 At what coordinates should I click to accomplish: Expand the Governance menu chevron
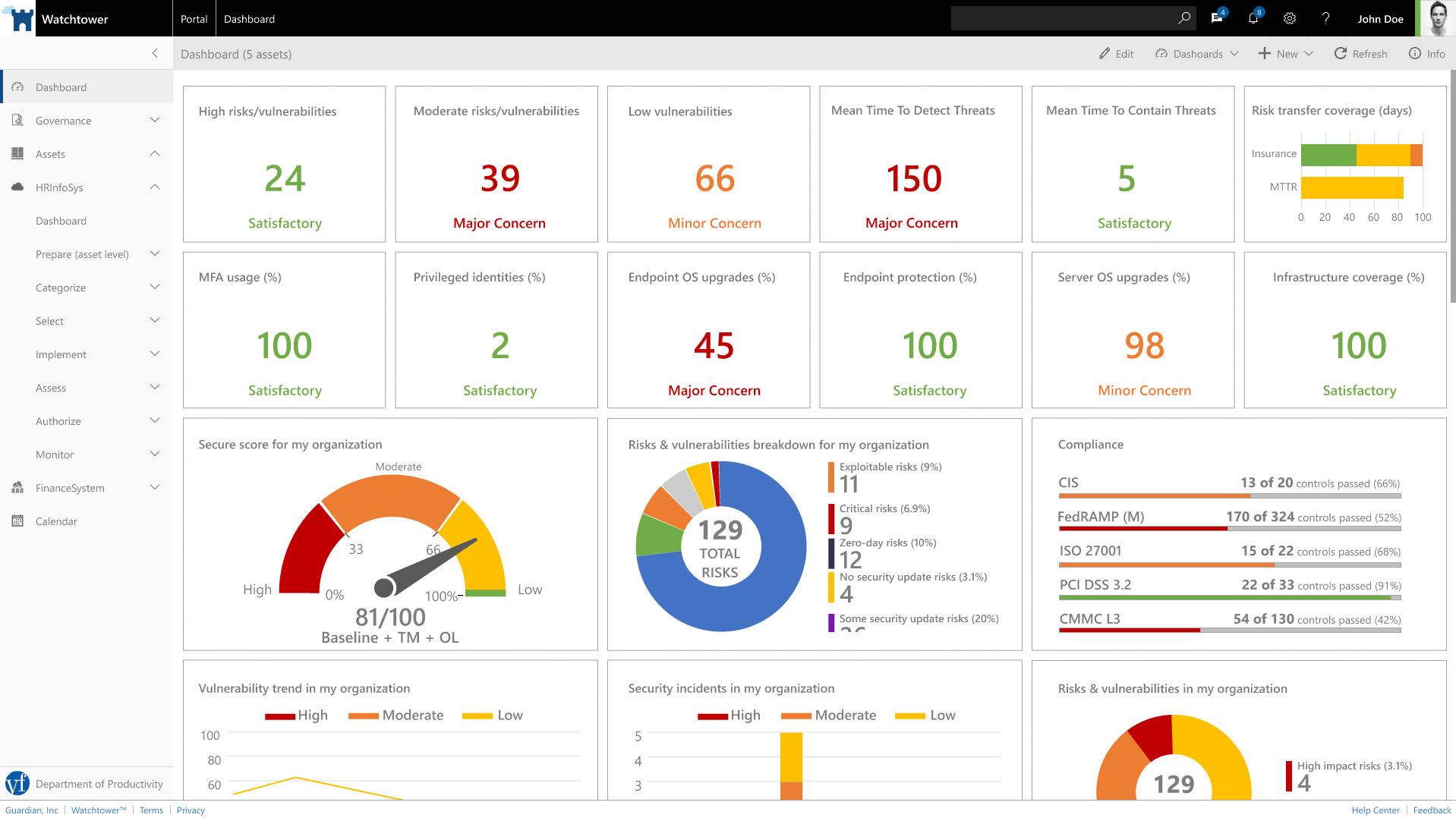155,120
